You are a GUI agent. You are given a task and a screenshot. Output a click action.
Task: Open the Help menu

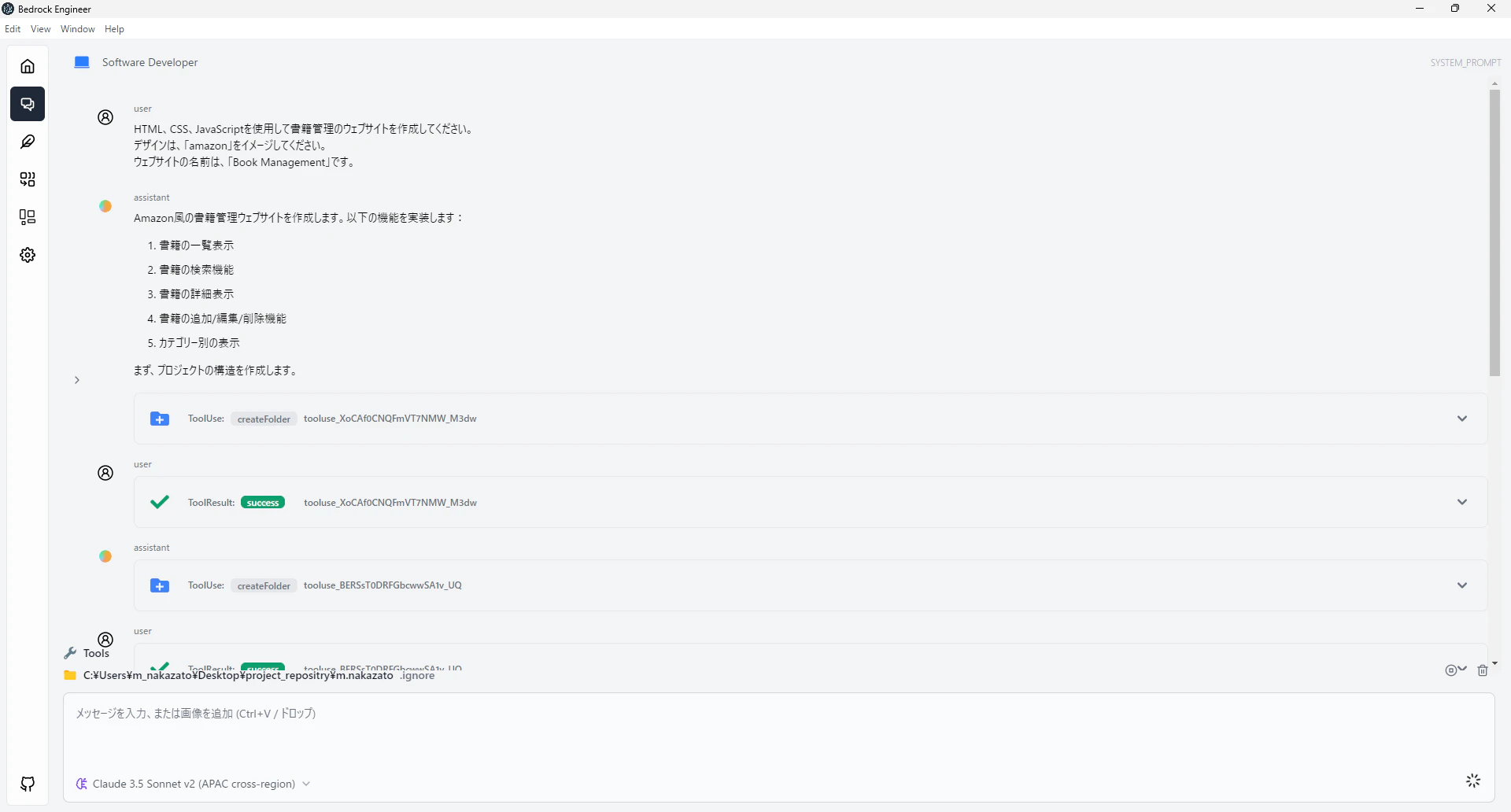click(114, 29)
